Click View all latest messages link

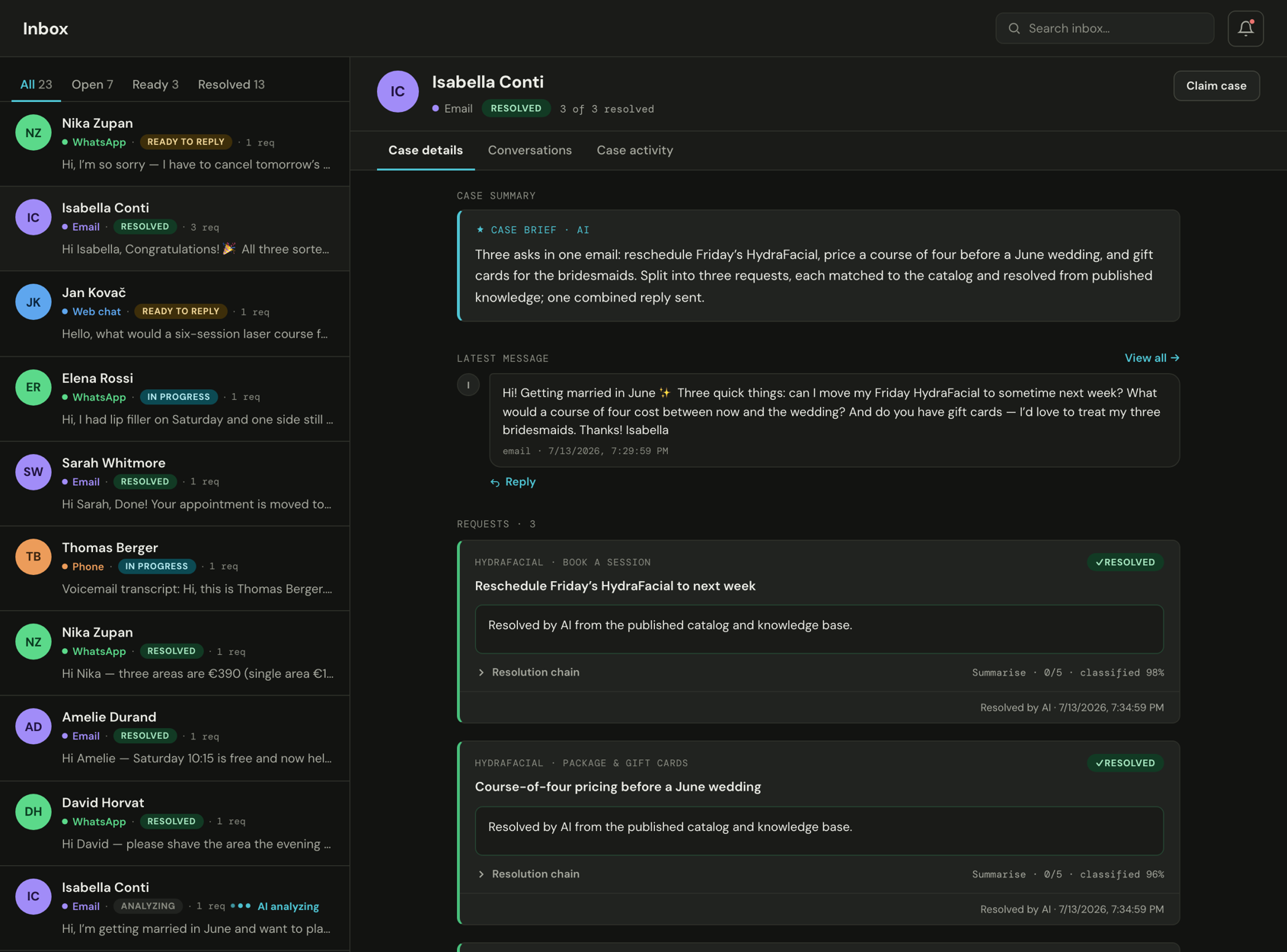[1151, 358]
